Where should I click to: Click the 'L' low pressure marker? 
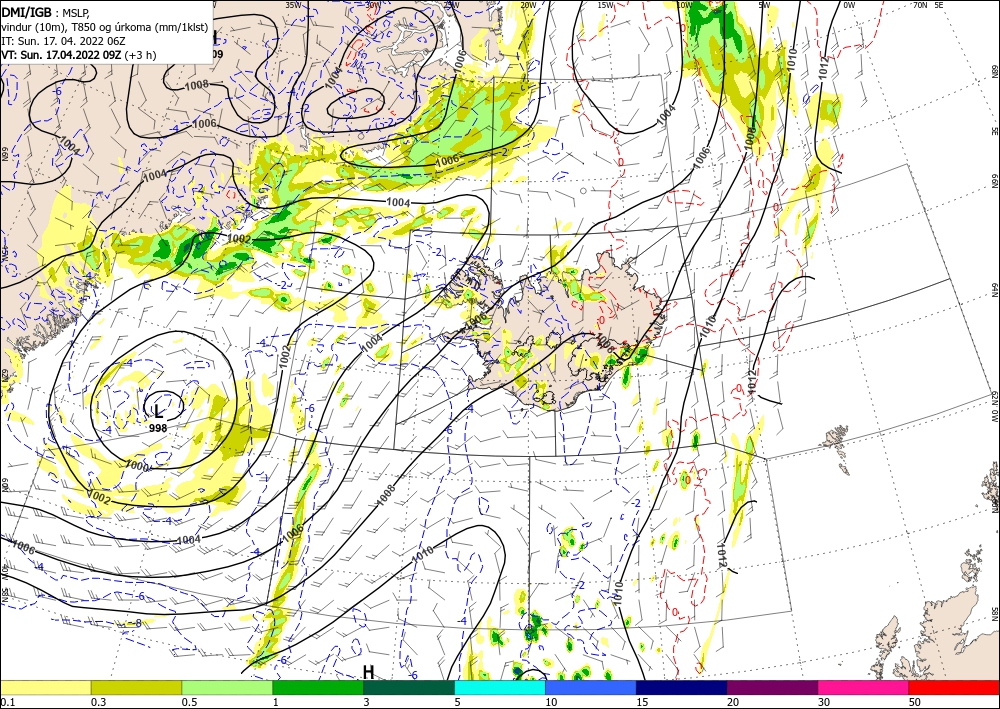[159, 412]
